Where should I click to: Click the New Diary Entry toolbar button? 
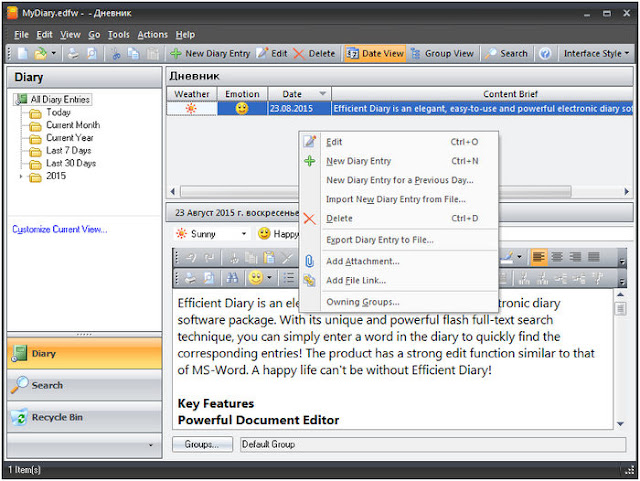pyautogui.click(x=210, y=53)
